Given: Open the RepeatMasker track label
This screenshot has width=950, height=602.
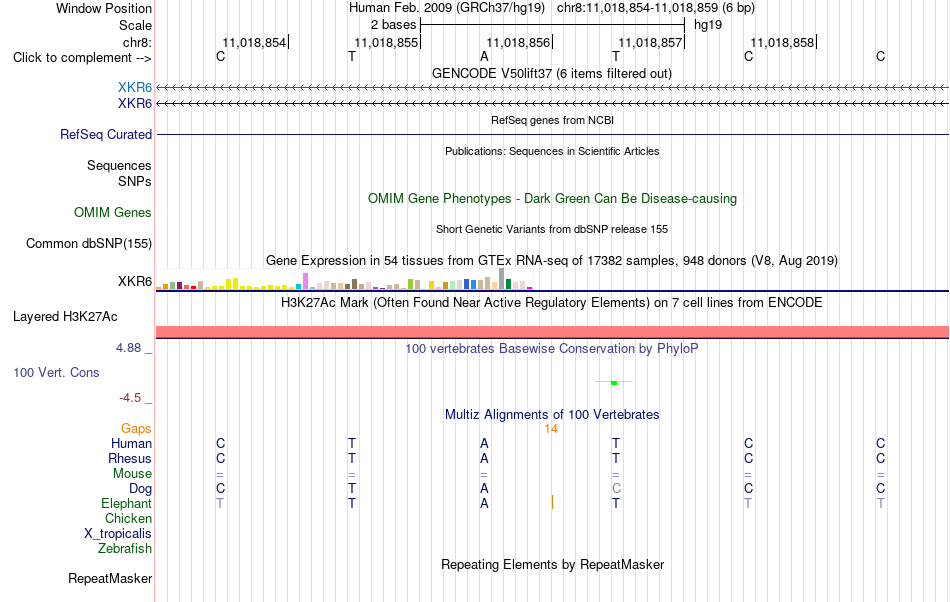Looking at the screenshot, I should (110, 579).
